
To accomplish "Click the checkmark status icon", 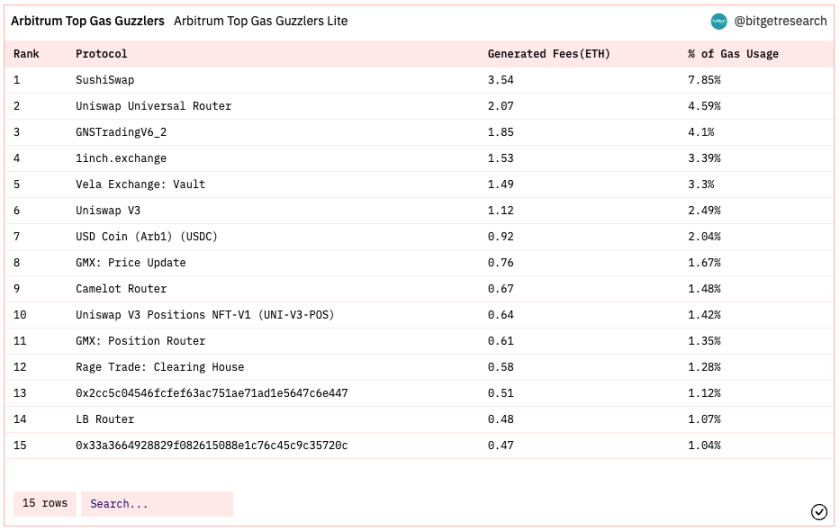I will coord(819,512).
